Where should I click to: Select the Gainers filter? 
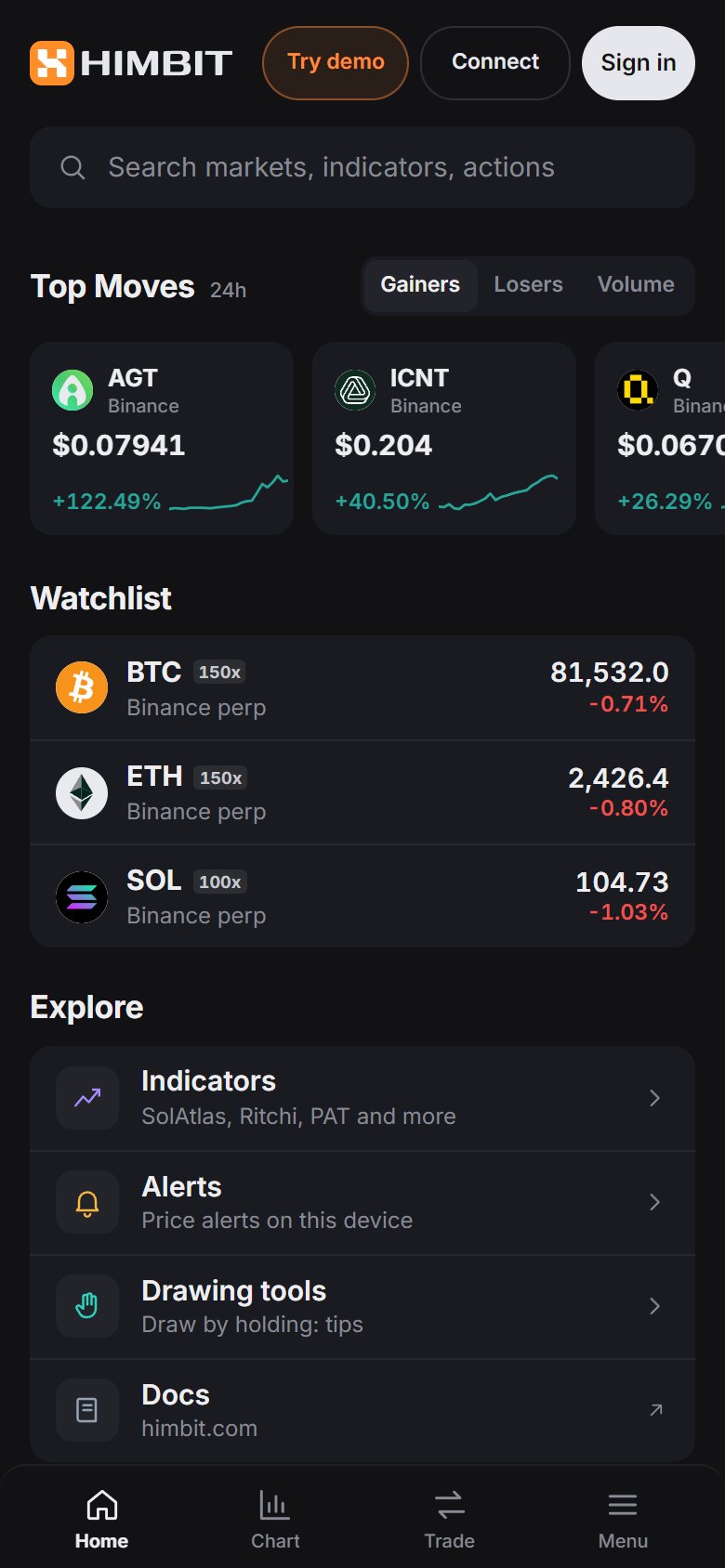[420, 285]
